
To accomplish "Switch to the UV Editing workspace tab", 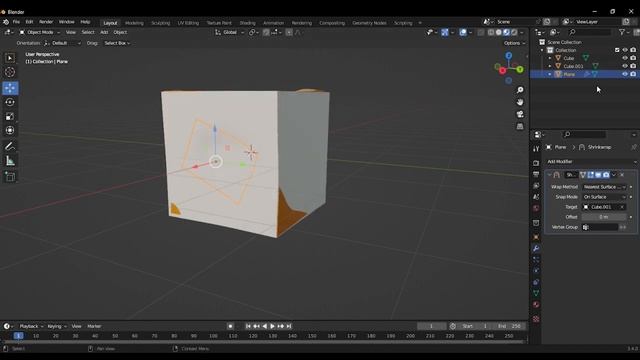I will click(188, 23).
